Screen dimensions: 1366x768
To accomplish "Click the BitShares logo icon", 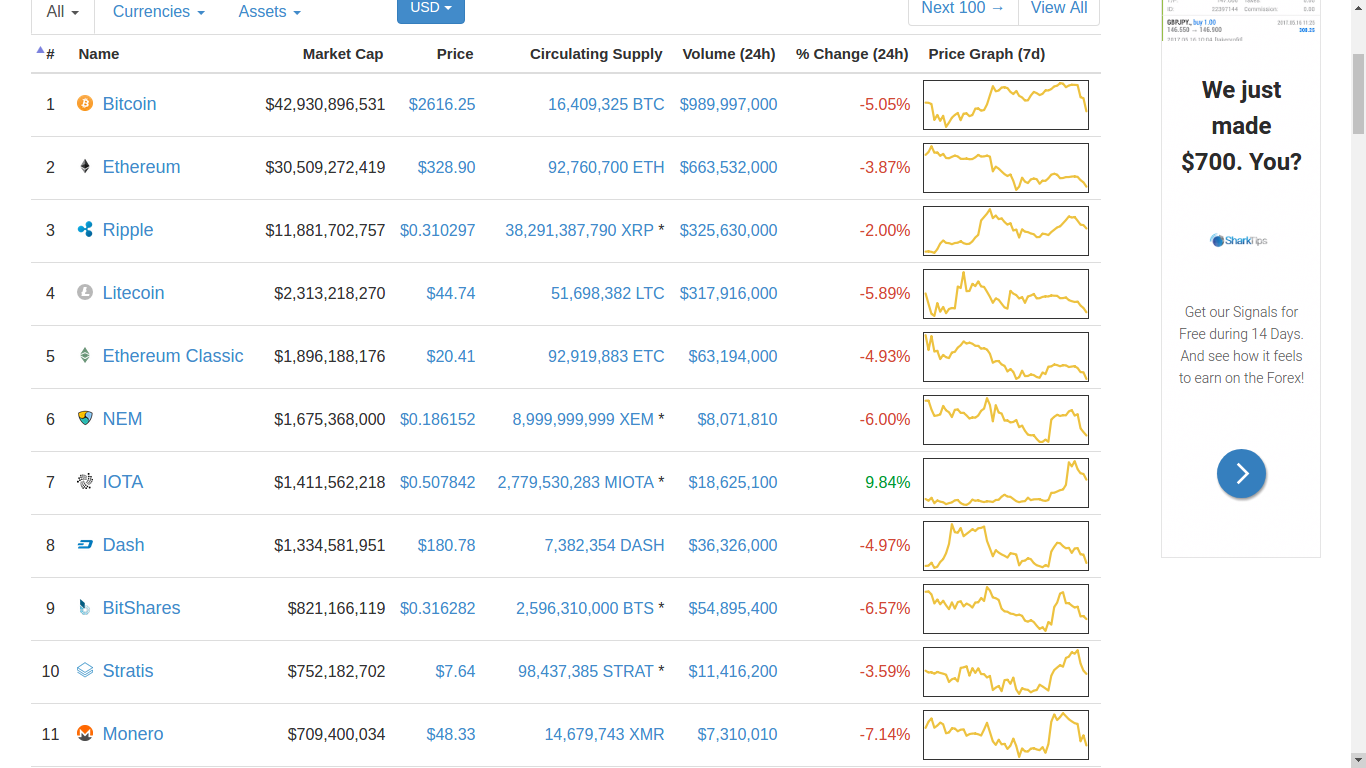I will tap(85, 607).
